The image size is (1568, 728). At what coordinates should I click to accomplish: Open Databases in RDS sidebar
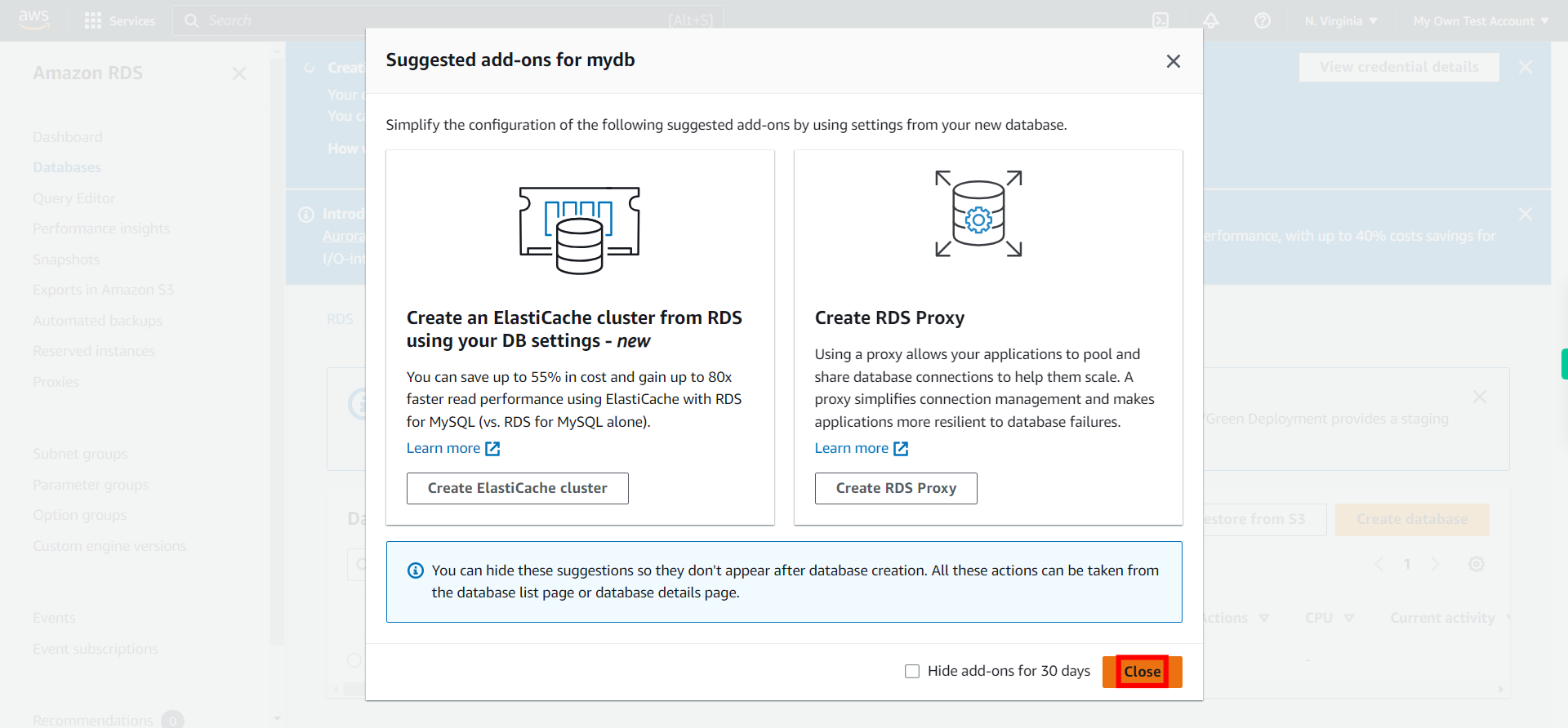point(67,167)
